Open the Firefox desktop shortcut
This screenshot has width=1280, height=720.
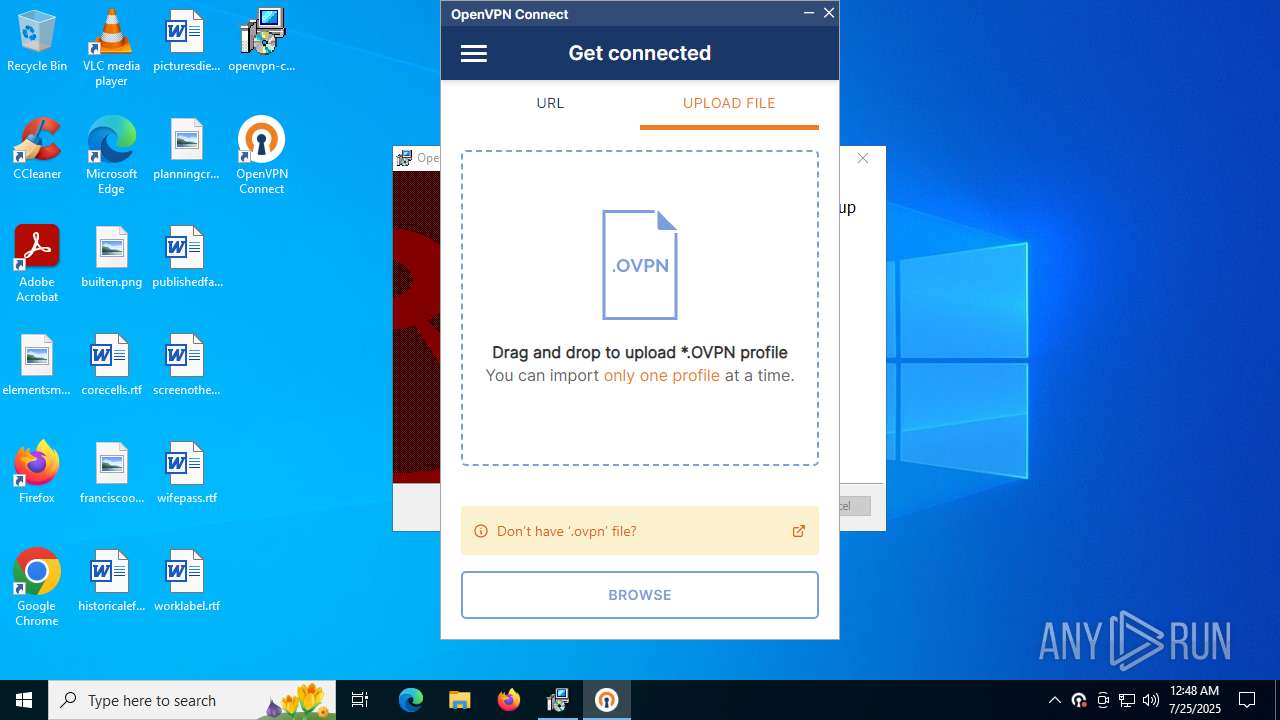[x=37, y=473]
